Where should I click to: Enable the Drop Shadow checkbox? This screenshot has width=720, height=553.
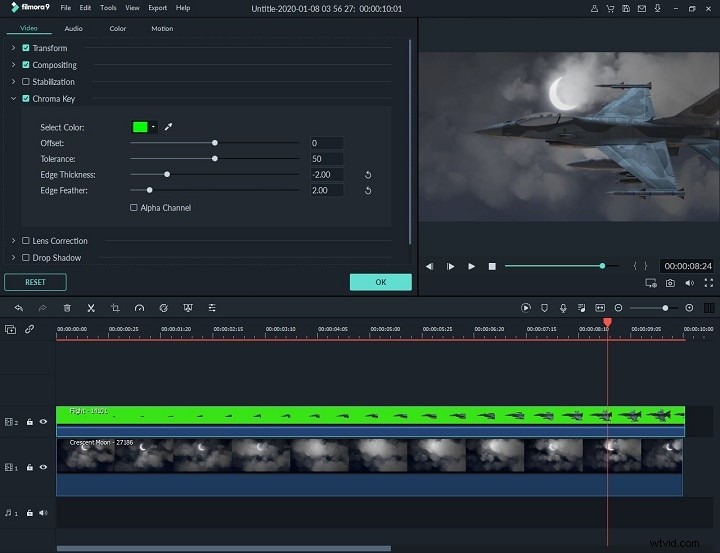26,258
